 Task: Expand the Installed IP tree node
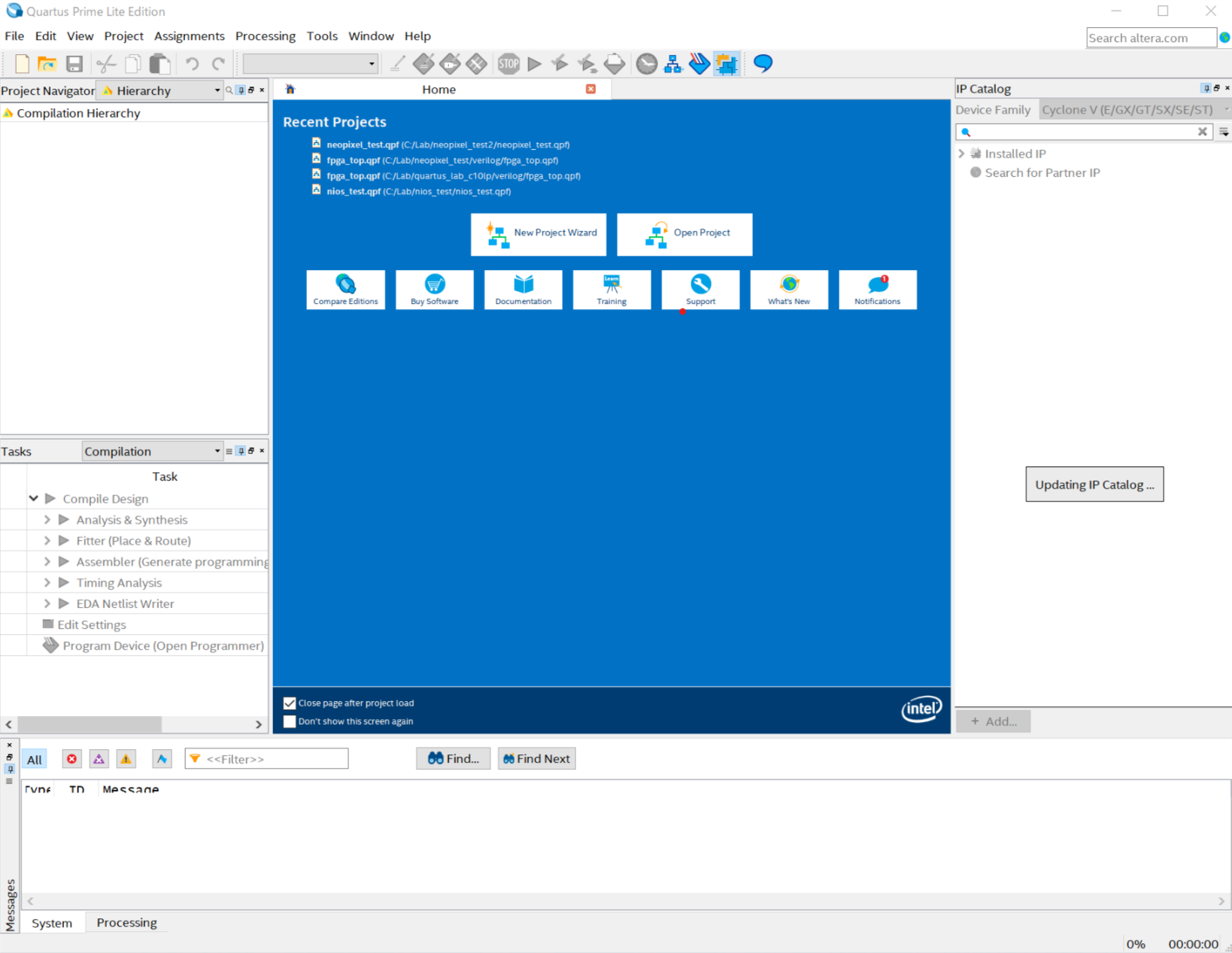tap(961, 153)
